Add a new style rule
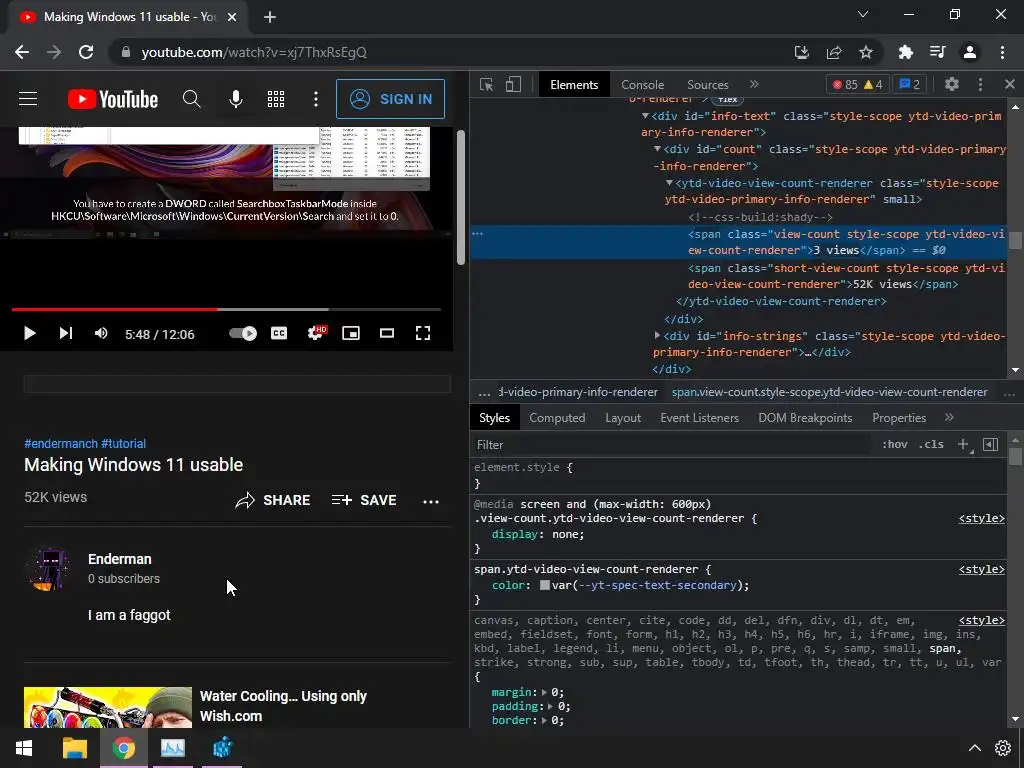 point(963,444)
